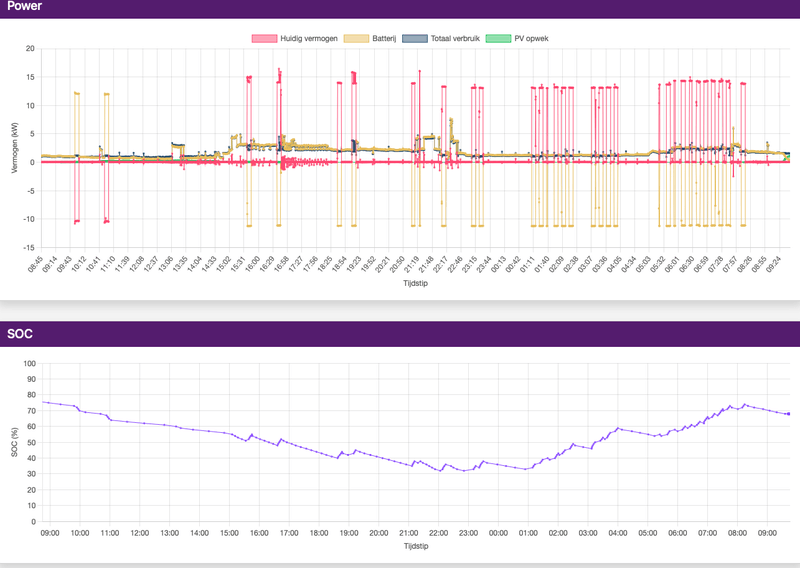Toggle the PV opwek legend entry
The image size is (800, 568).
[517, 38]
